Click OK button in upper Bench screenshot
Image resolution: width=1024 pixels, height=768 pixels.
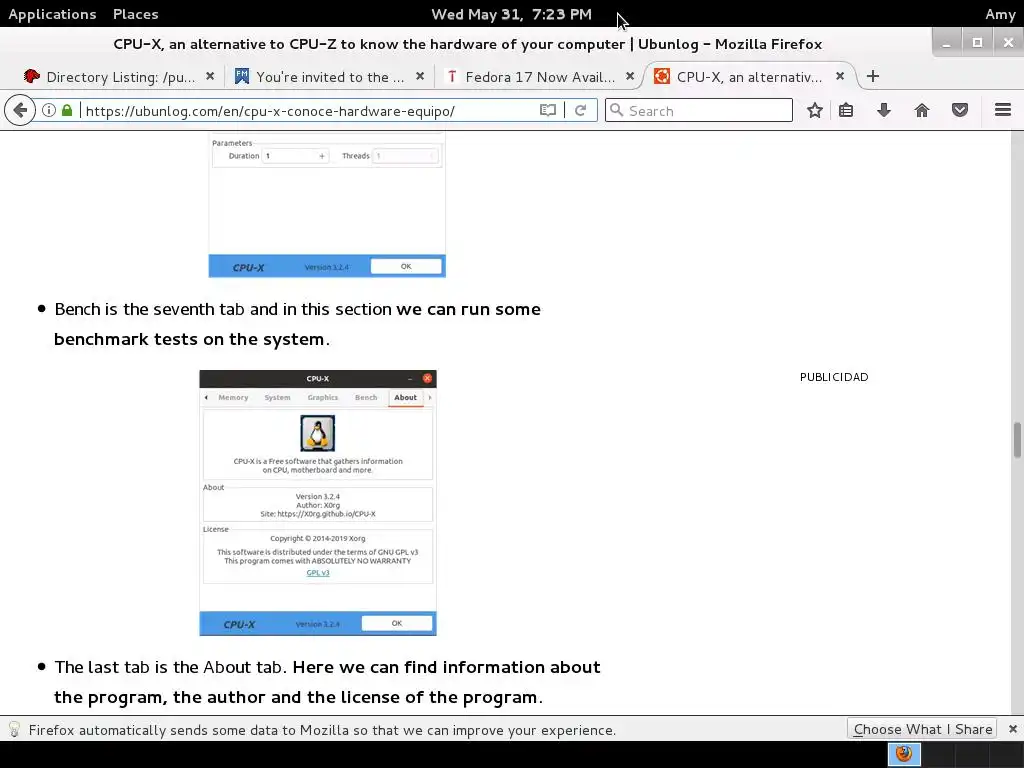point(406,266)
